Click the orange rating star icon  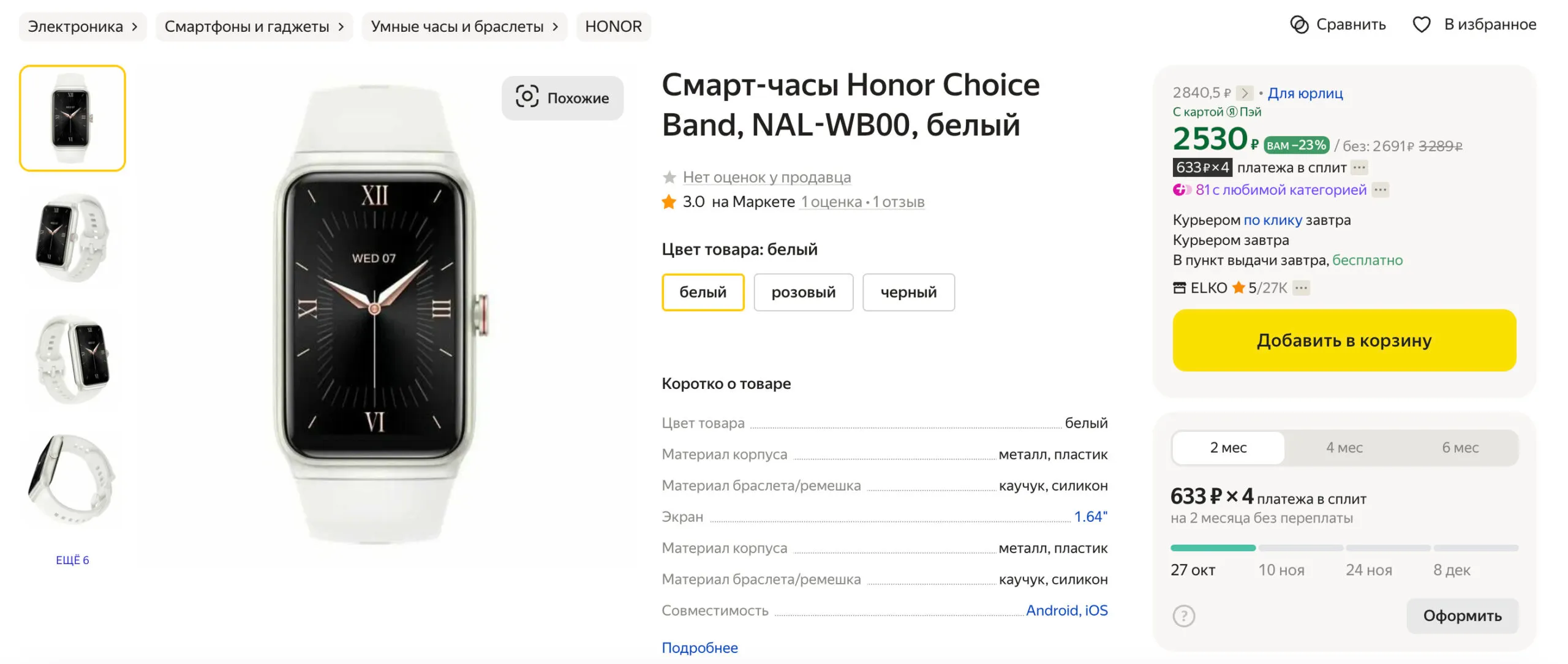pos(669,202)
